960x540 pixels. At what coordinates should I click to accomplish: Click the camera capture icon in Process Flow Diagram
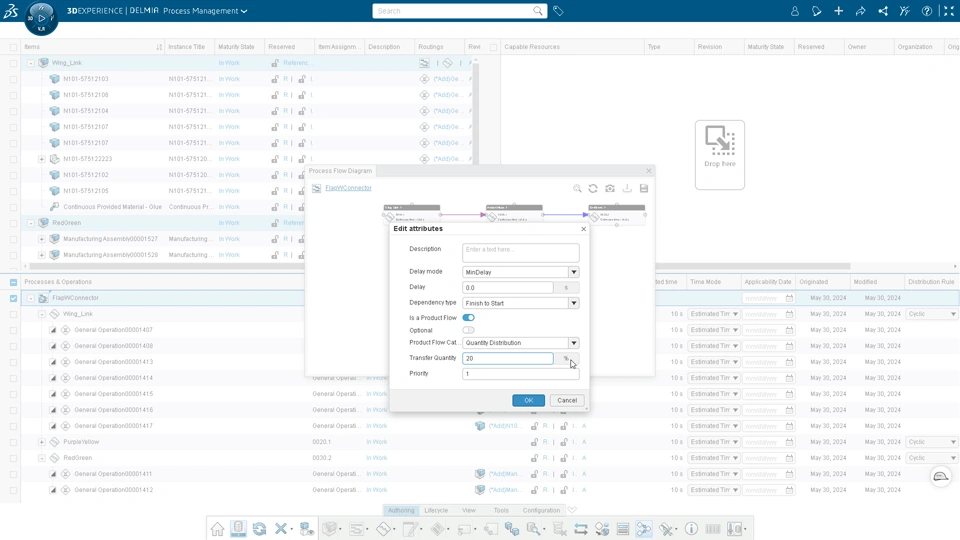pyautogui.click(x=610, y=189)
